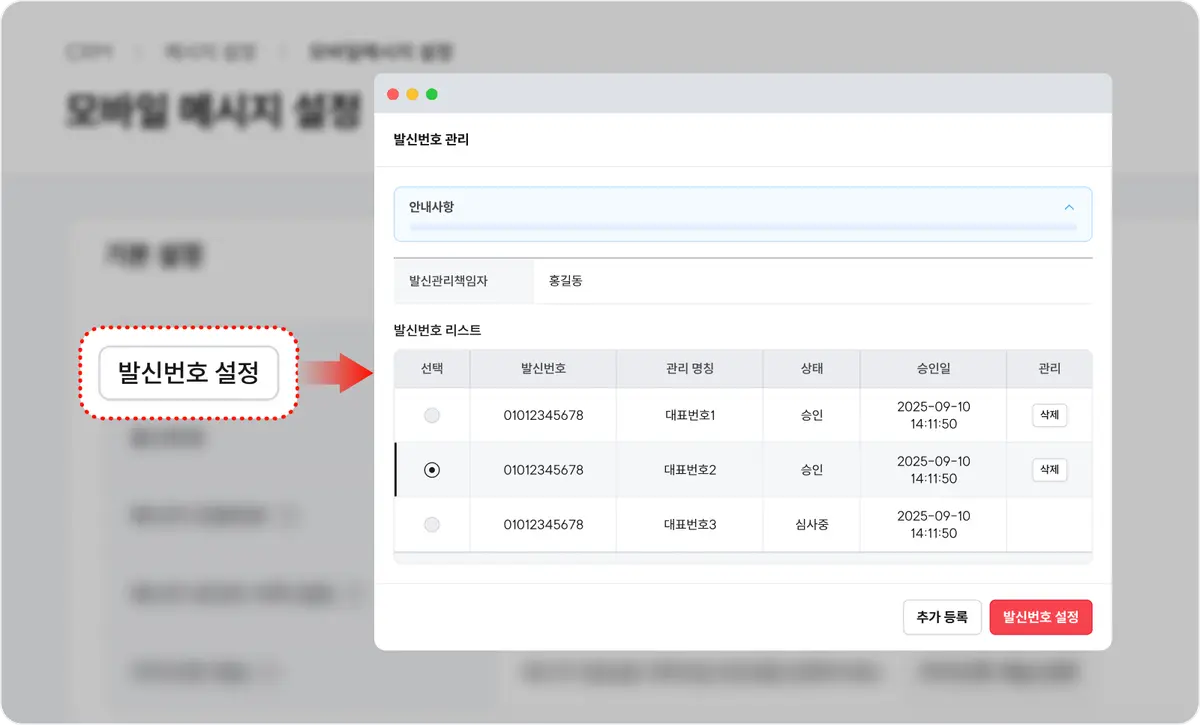Image resolution: width=1200 pixels, height=725 pixels.
Task: Click the 상태 column header
Action: tap(811, 368)
